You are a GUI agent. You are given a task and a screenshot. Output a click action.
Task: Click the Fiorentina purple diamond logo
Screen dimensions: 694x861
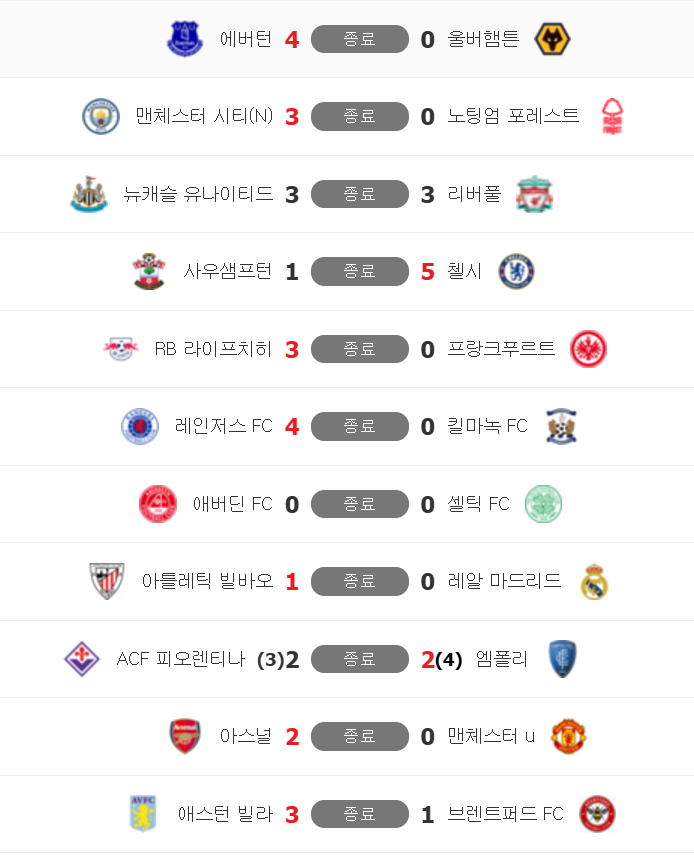(82, 659)
